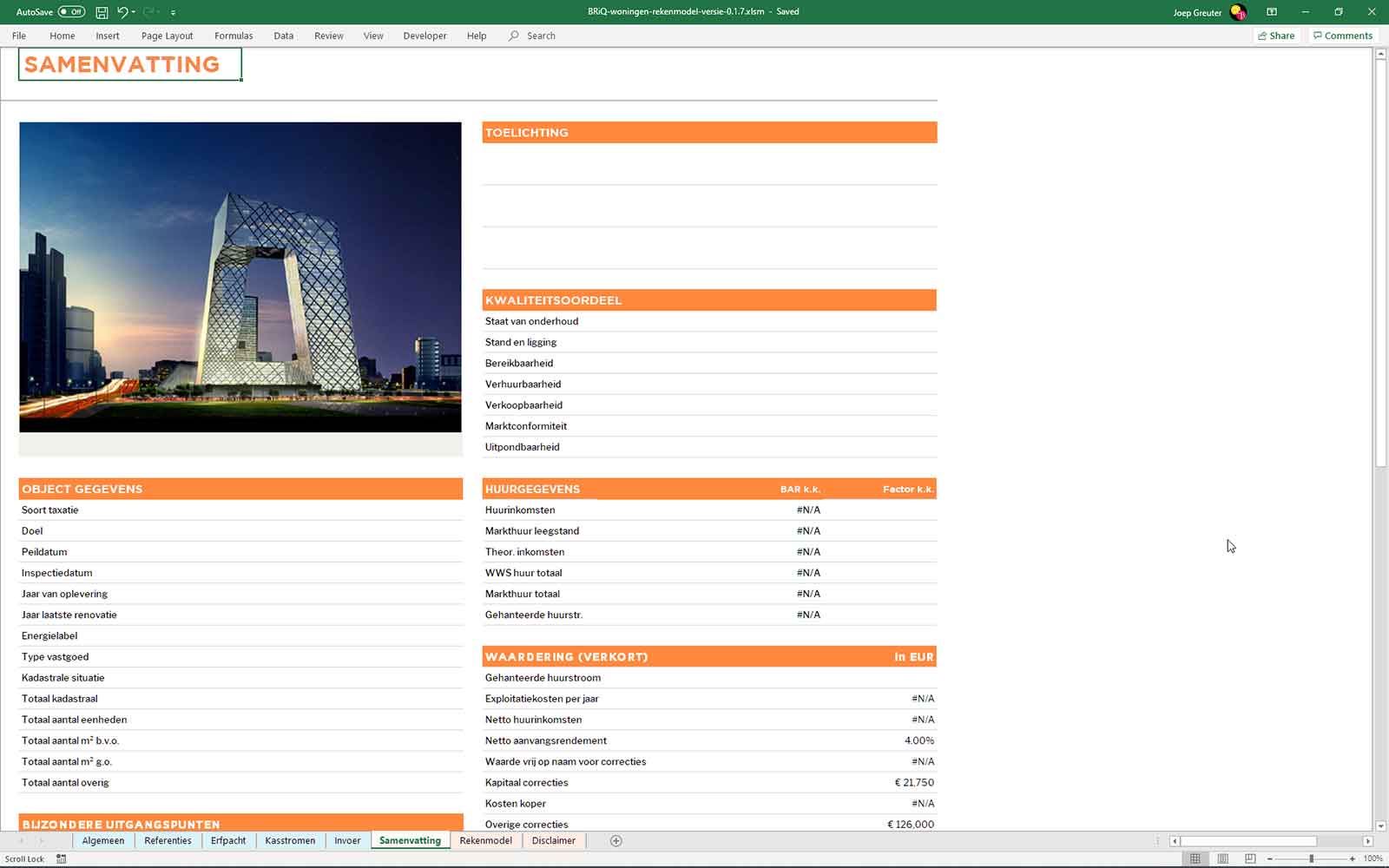Click the zoom in plus button
The image size is (1389, 868).
[1353, 858]
